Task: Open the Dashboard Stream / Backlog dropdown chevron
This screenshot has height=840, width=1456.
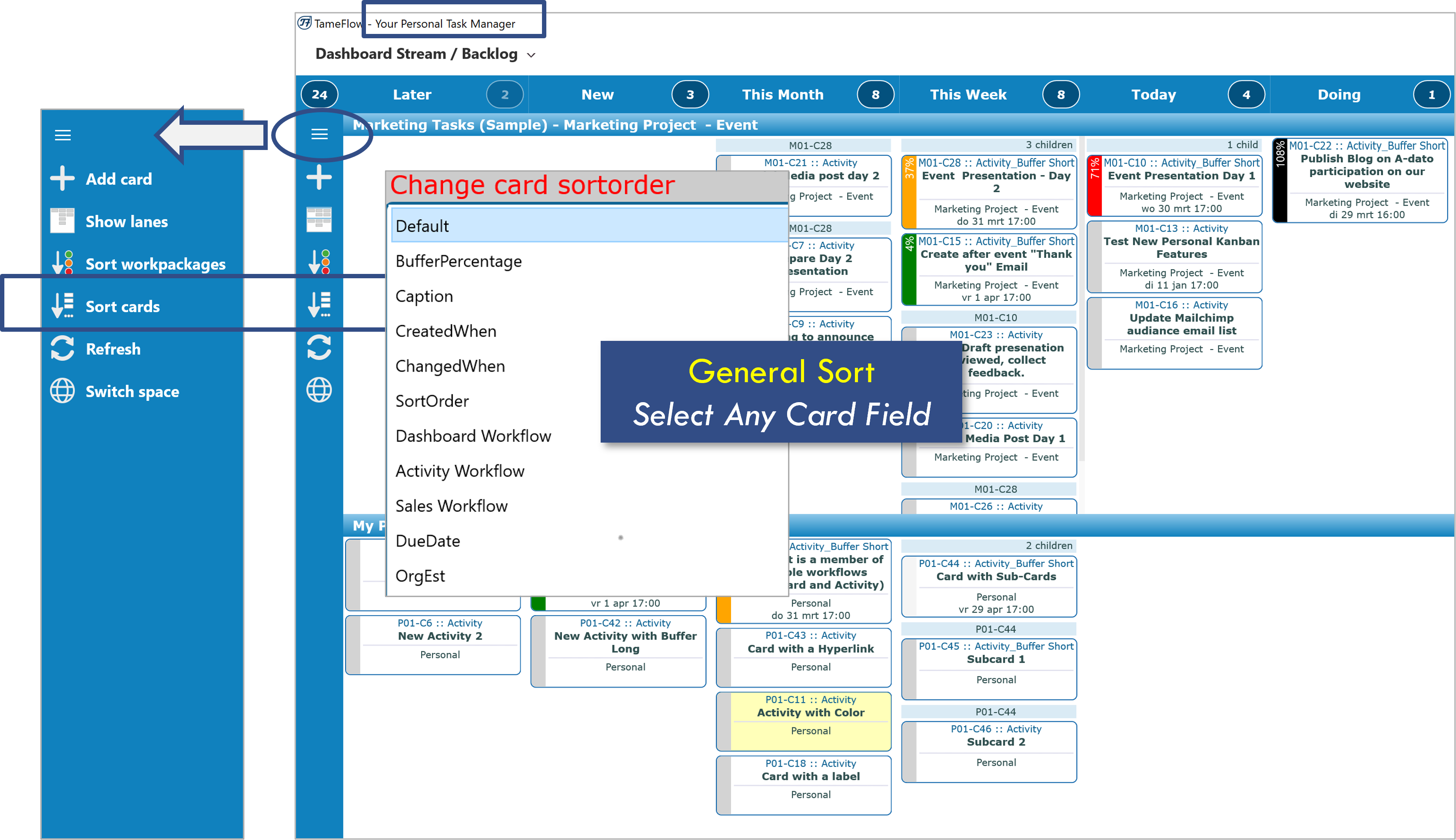Action: 531,55
